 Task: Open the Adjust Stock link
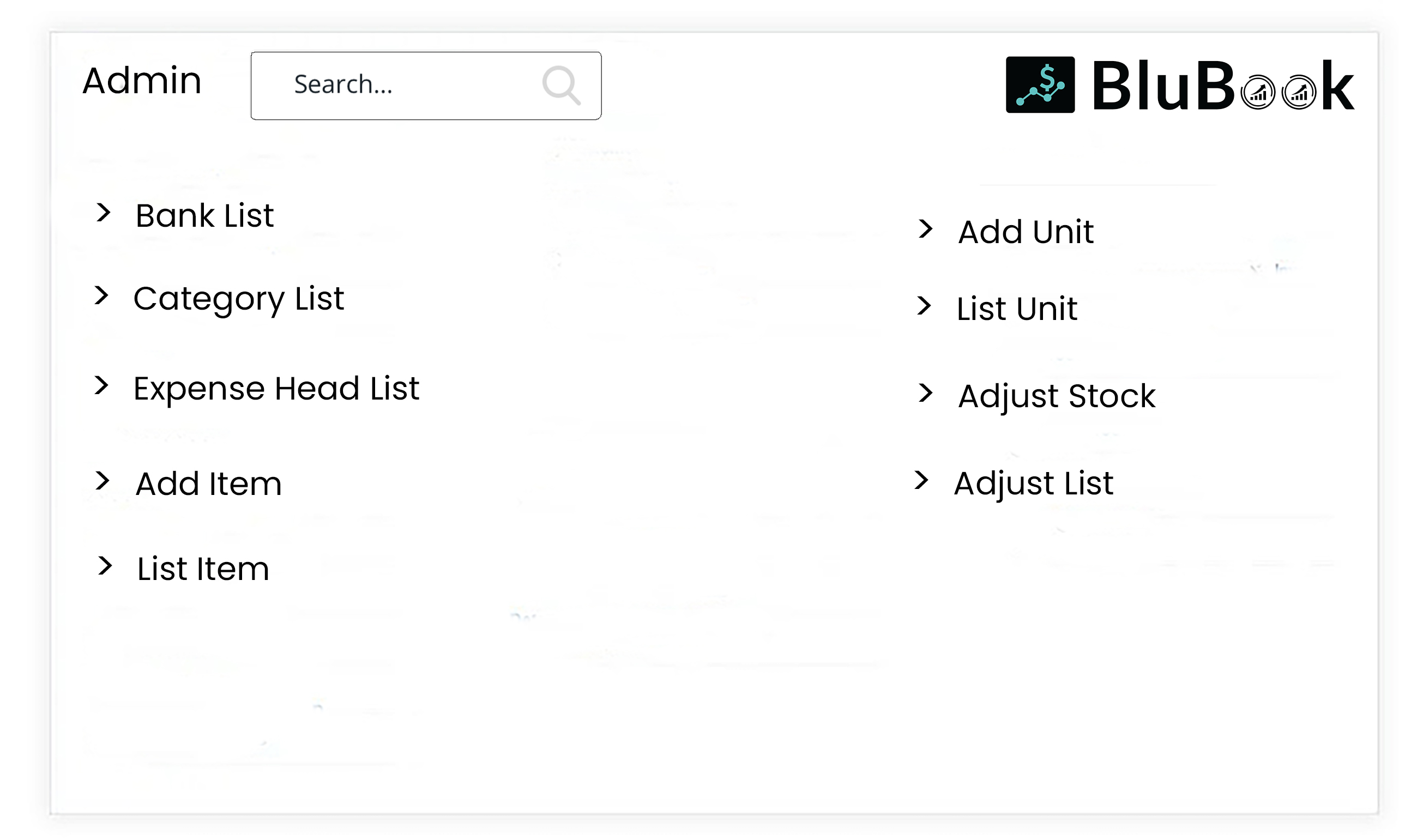(x=1056, y=396)
